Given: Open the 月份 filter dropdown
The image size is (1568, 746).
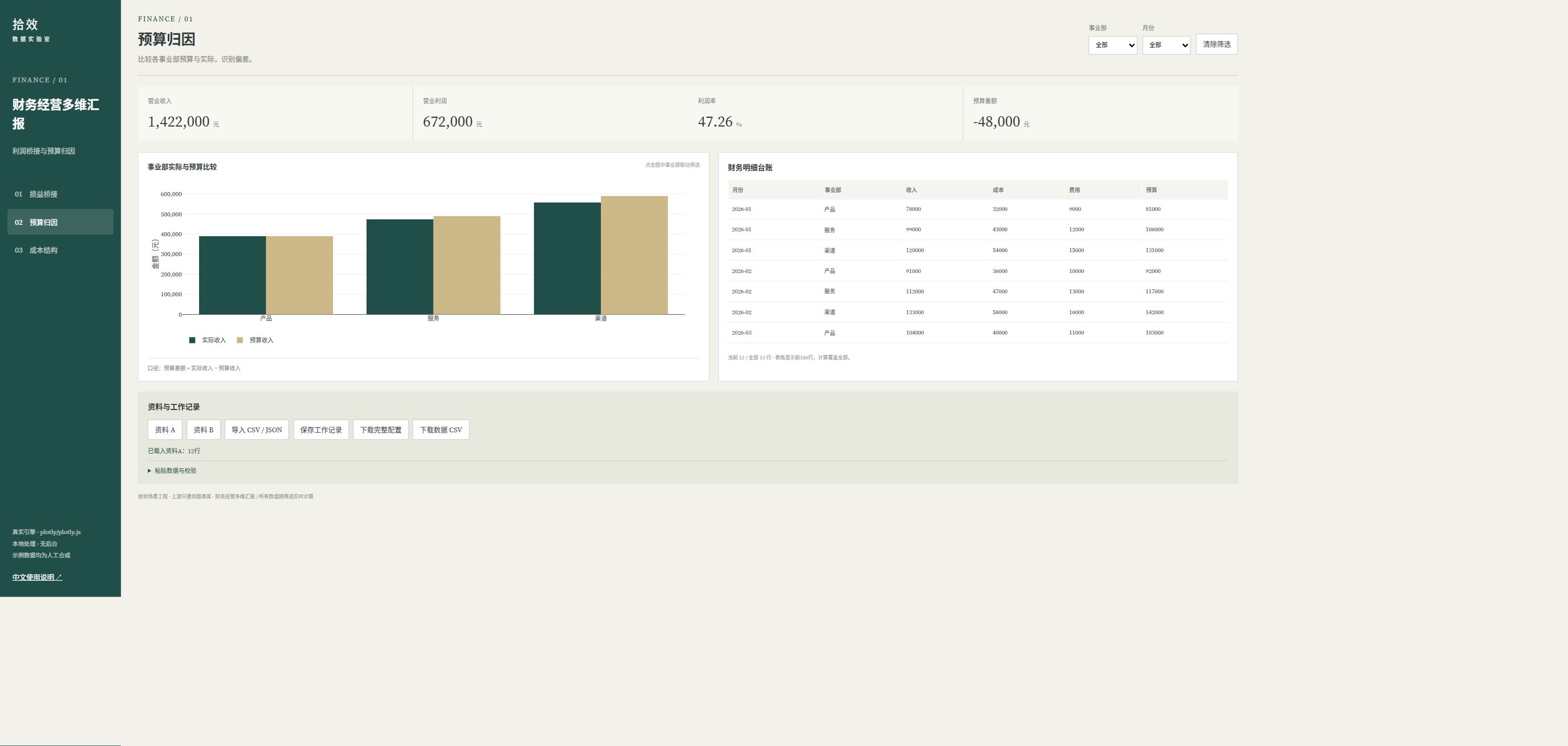Looking at the screenshot, I should (1166, 45).
